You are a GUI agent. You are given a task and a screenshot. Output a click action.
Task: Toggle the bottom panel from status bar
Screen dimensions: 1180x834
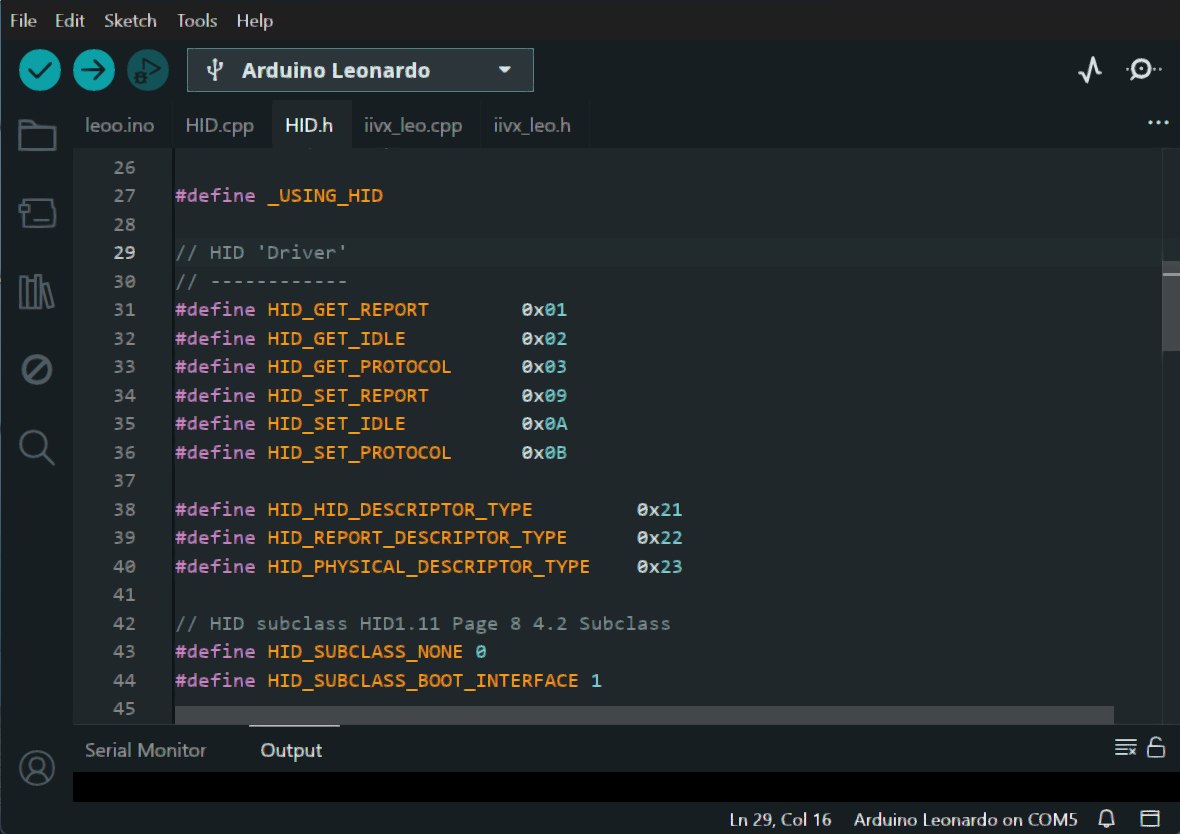click(x=1149, y=819)
